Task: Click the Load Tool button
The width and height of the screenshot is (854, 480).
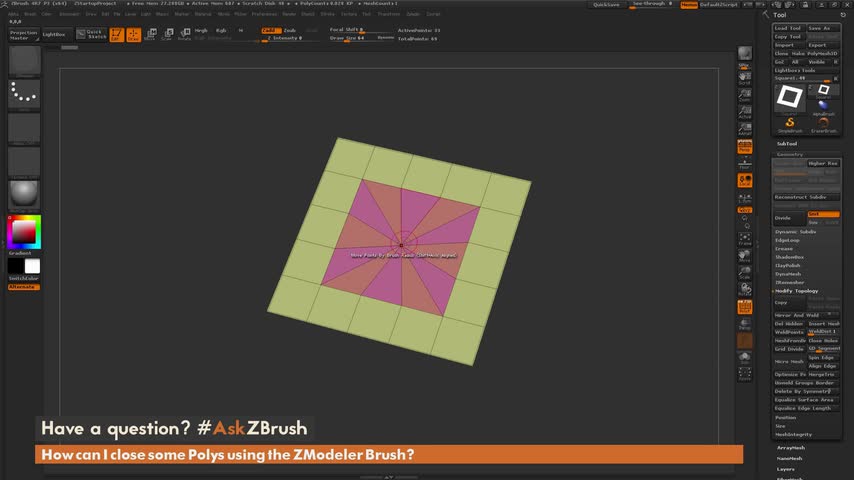Action: (789, 28)
